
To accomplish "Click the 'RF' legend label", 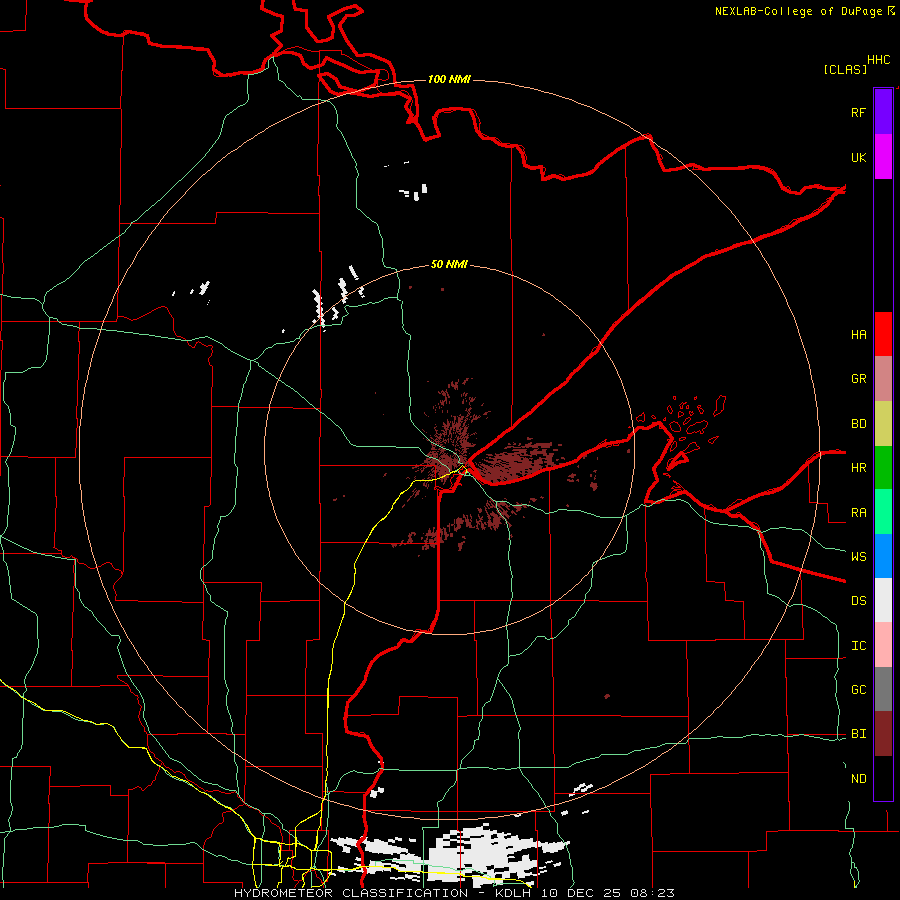I will coord(858,112).
